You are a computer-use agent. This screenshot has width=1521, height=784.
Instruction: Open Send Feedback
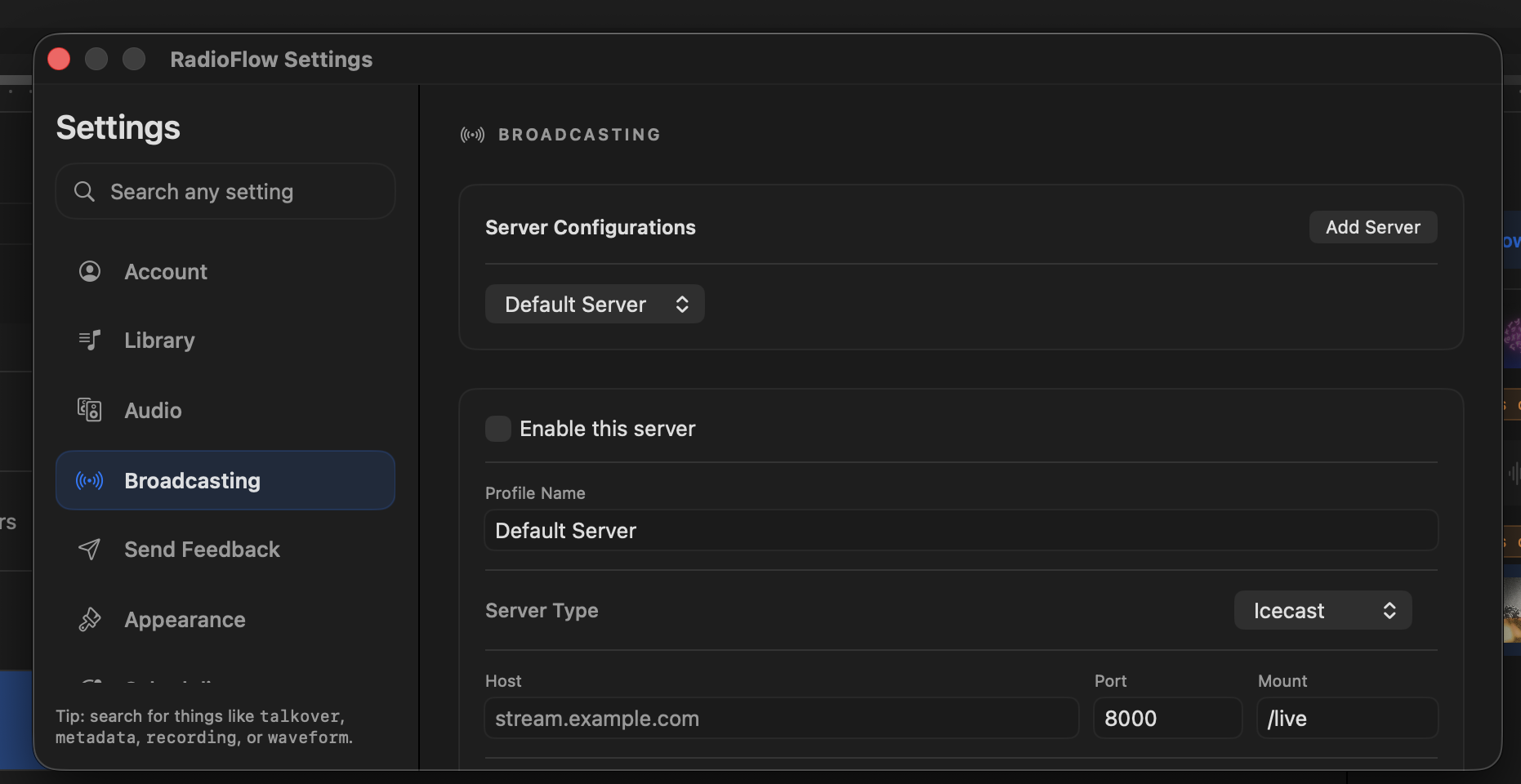tap(225, 550)
